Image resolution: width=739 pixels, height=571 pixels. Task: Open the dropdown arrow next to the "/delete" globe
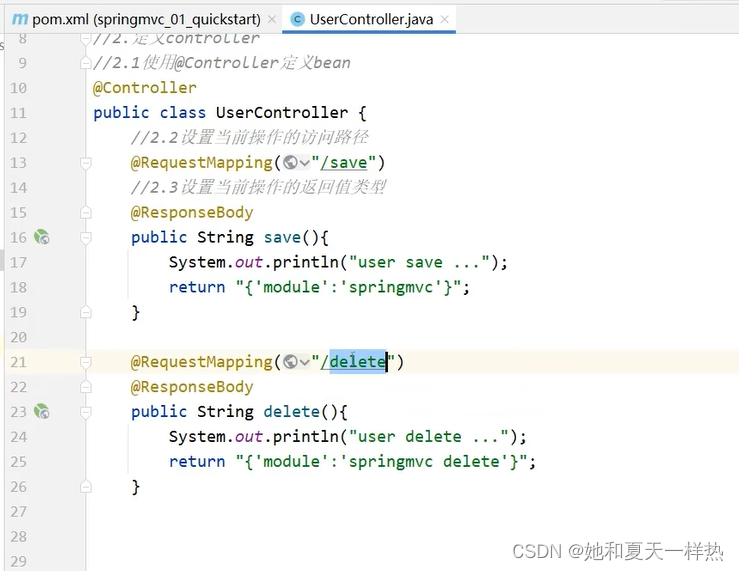click(304, 362)
